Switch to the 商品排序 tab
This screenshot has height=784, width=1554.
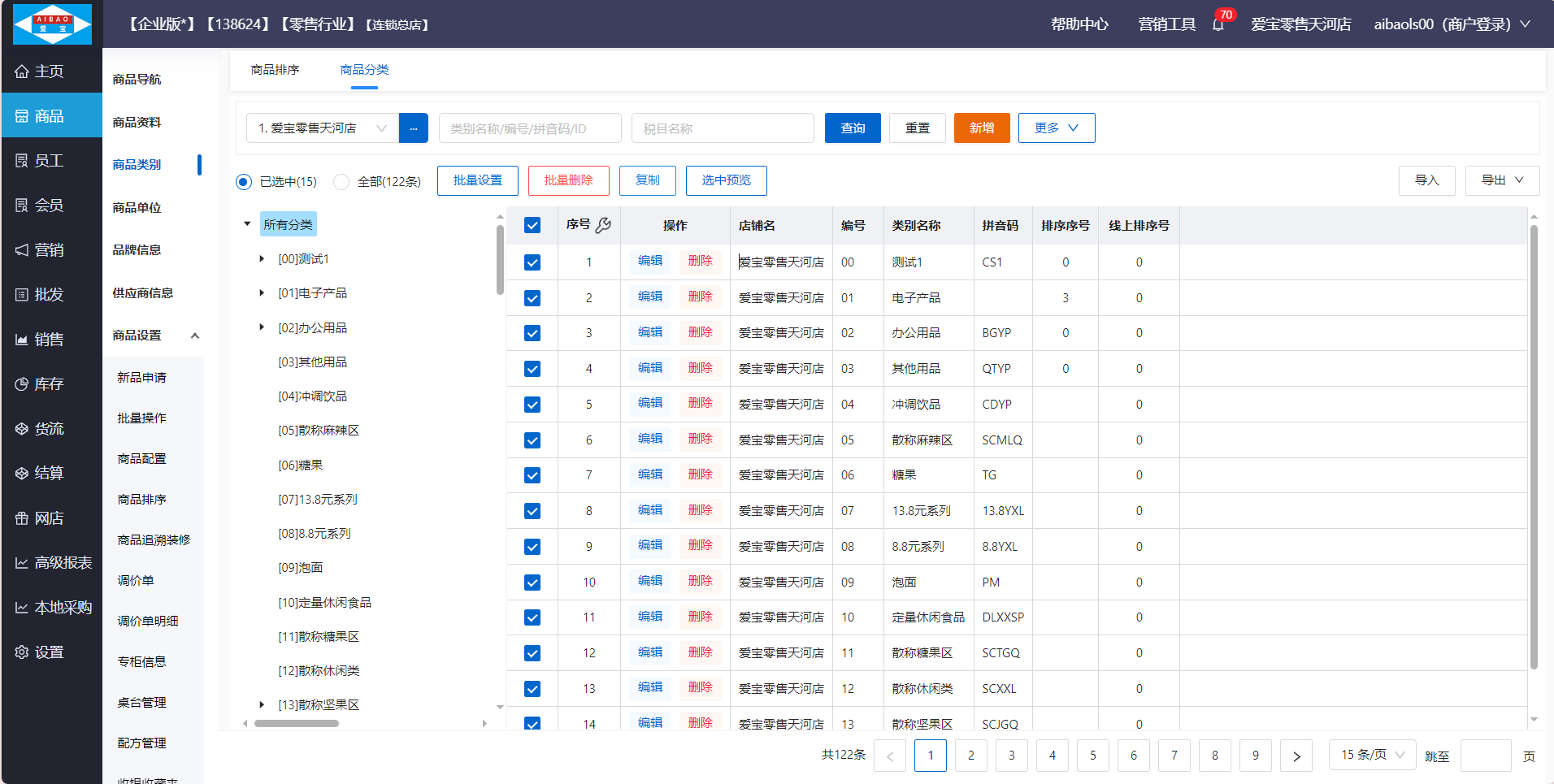(x=275, y=70)
